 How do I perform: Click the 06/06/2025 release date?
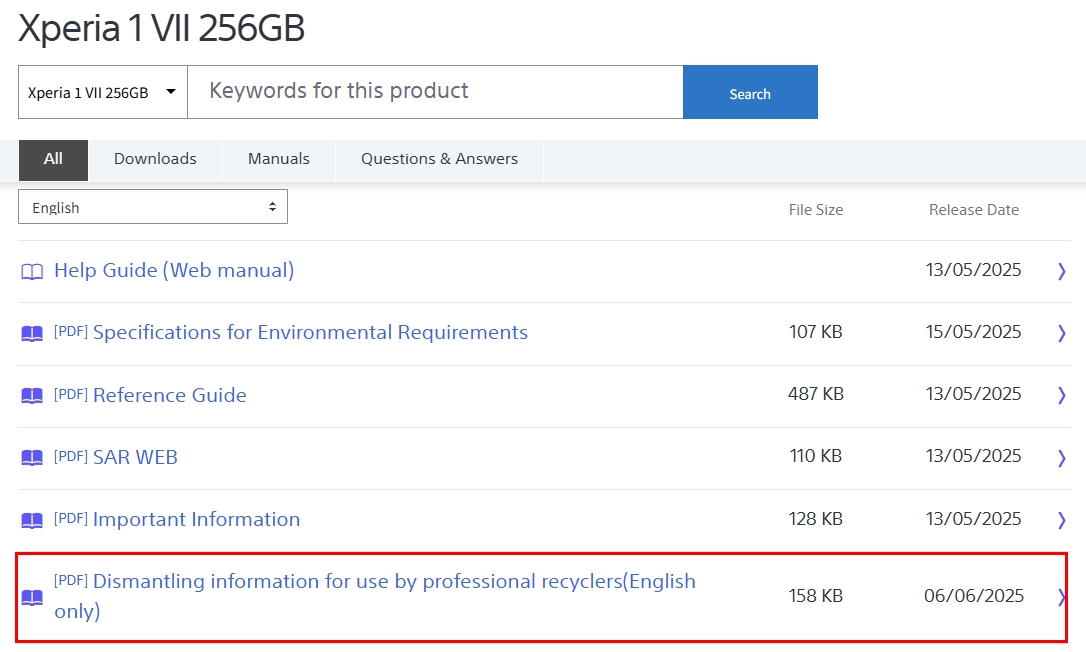click(974, 596)
